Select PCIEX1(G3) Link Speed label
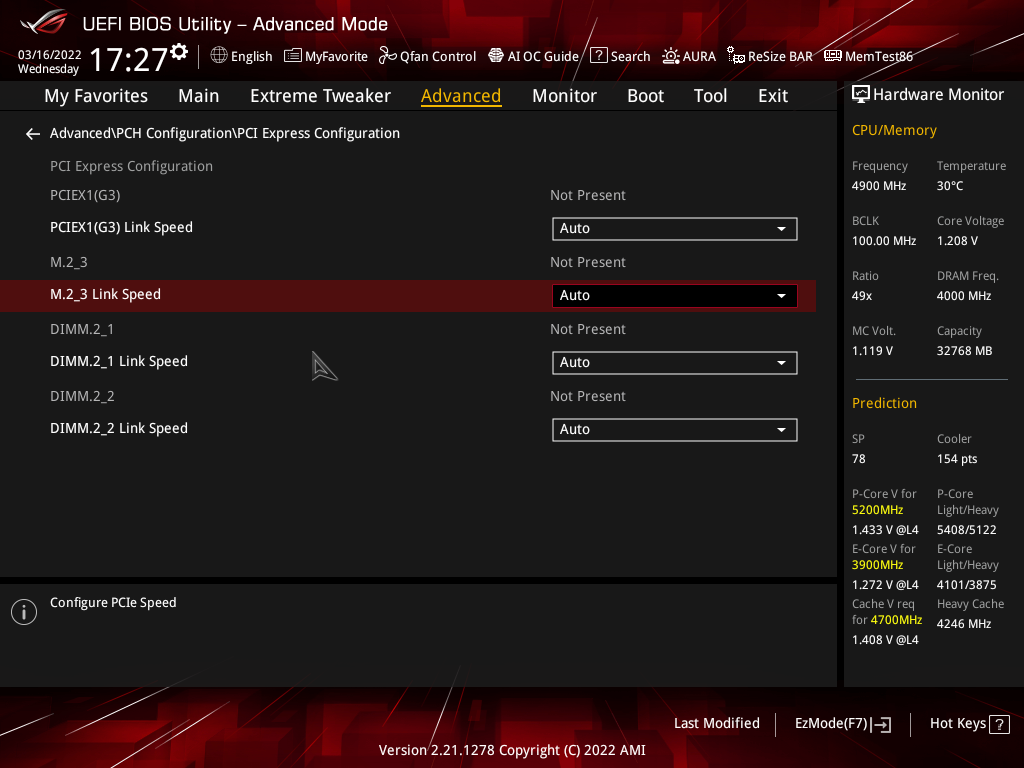The width and height of the screenshot is (1024, 768). click(x=121, y=227)
